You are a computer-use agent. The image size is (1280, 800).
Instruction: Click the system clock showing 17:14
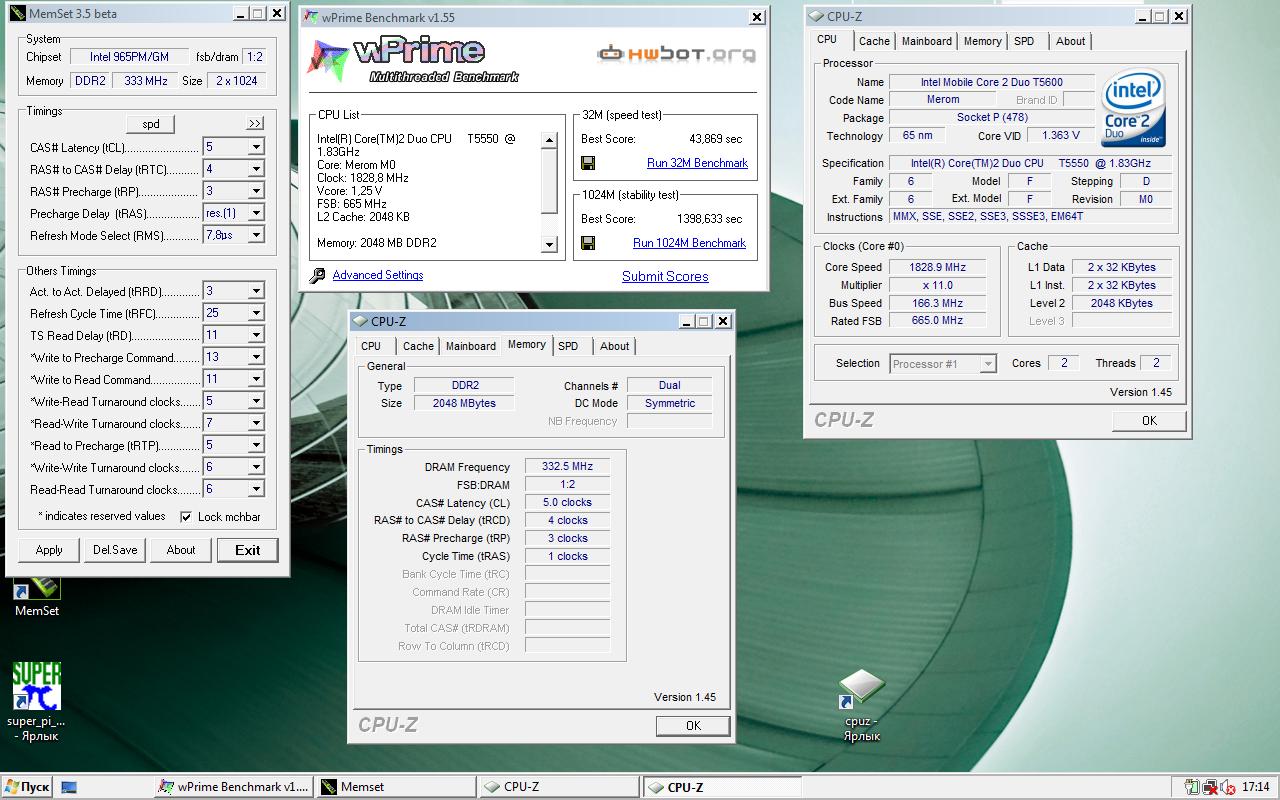[1256, 787]
